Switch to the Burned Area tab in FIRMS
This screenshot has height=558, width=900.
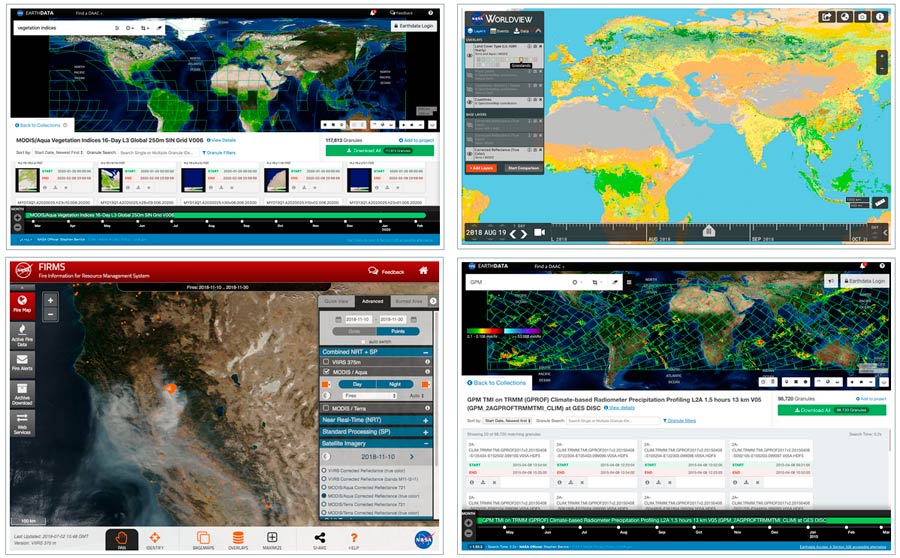[x=409, y=301]
